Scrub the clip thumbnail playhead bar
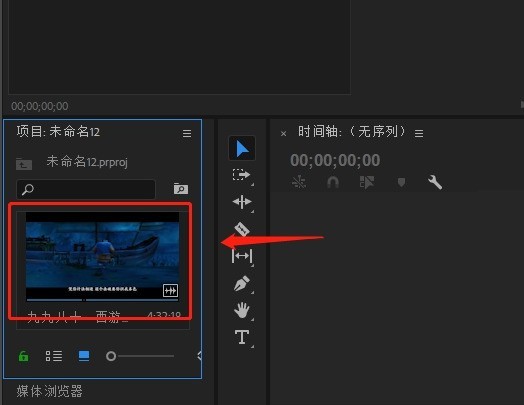Viewport: 524px width, 405px height. 102,300
